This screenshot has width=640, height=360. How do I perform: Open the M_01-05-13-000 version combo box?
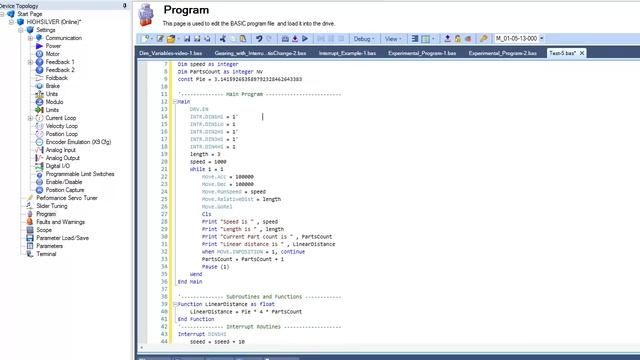tap(542, 38)
